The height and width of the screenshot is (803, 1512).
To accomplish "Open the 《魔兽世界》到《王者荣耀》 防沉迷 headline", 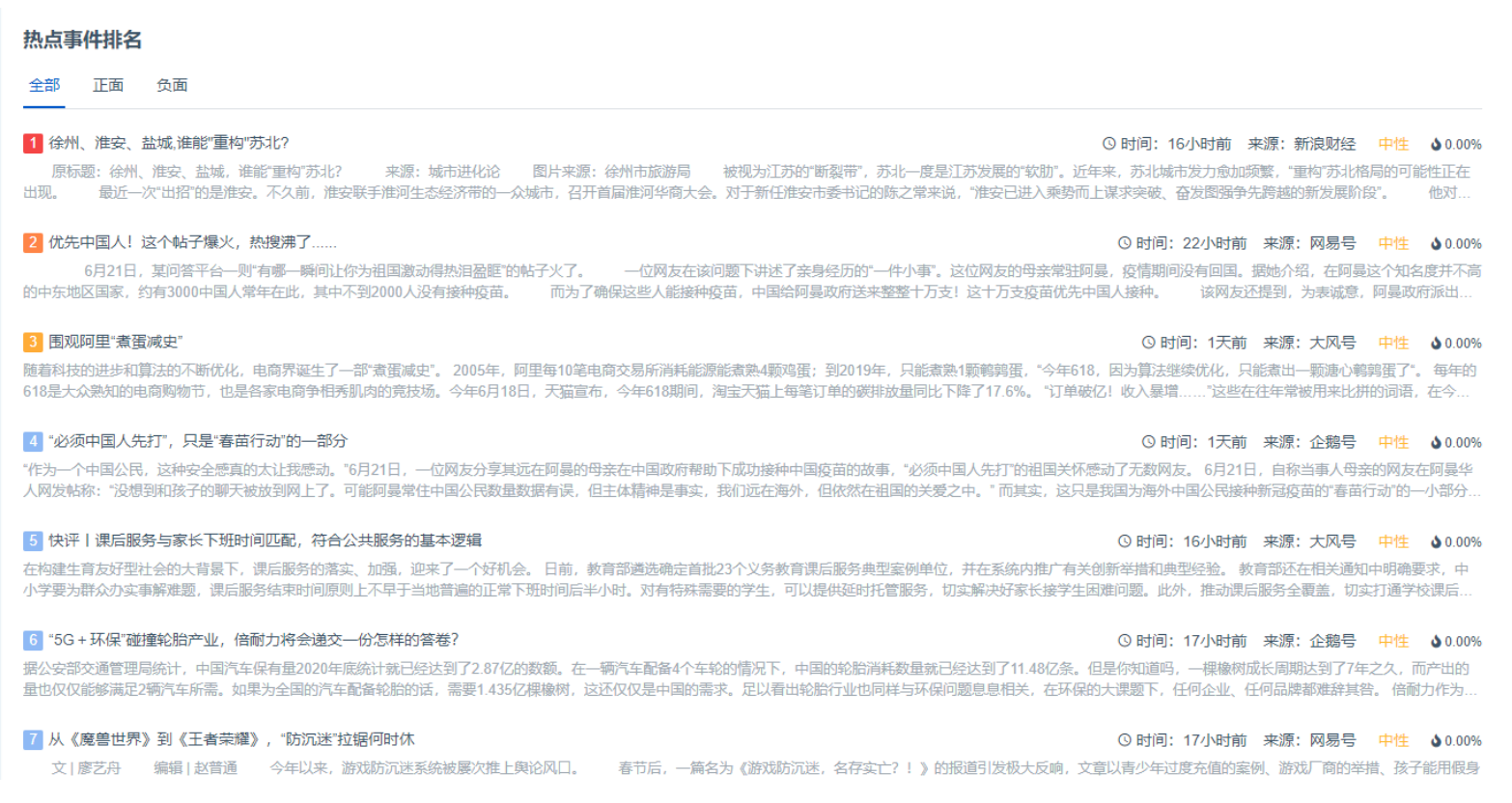I will click(x=231, y=739).
